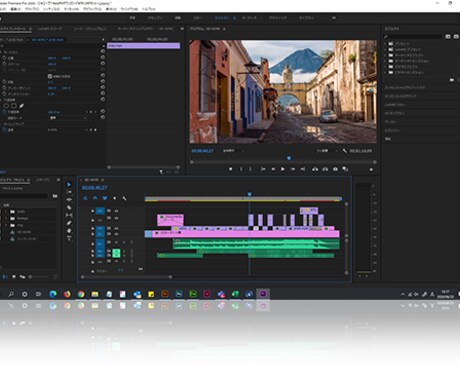Click the Export Frame camera icon
Image resolution: width=460 pixels, height=380 pixels.
tap(335, 169)
